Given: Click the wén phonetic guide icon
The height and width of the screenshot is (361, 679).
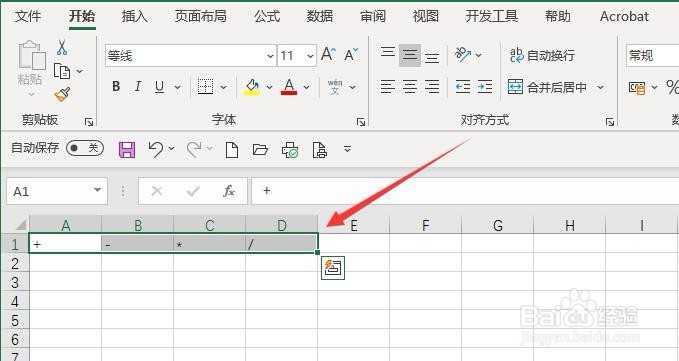Looking at the screenshot, I should (x=335, y=87).
